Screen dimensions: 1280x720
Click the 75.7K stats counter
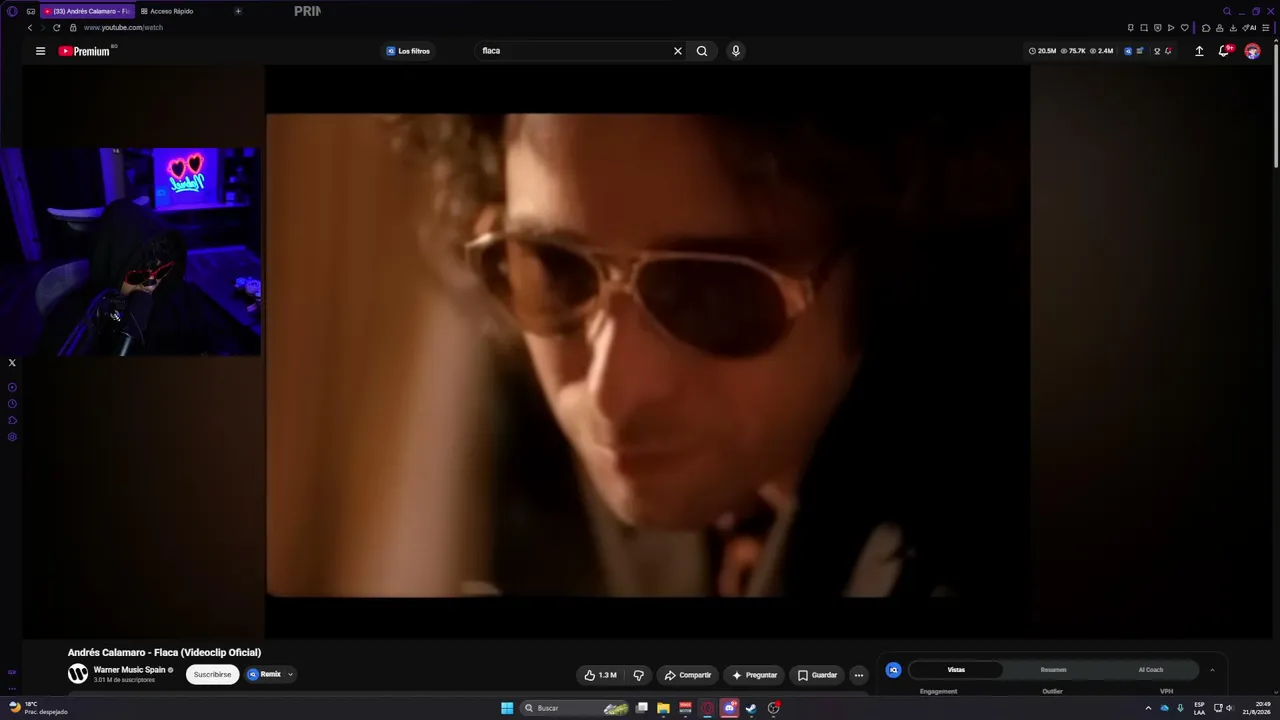1073,51
